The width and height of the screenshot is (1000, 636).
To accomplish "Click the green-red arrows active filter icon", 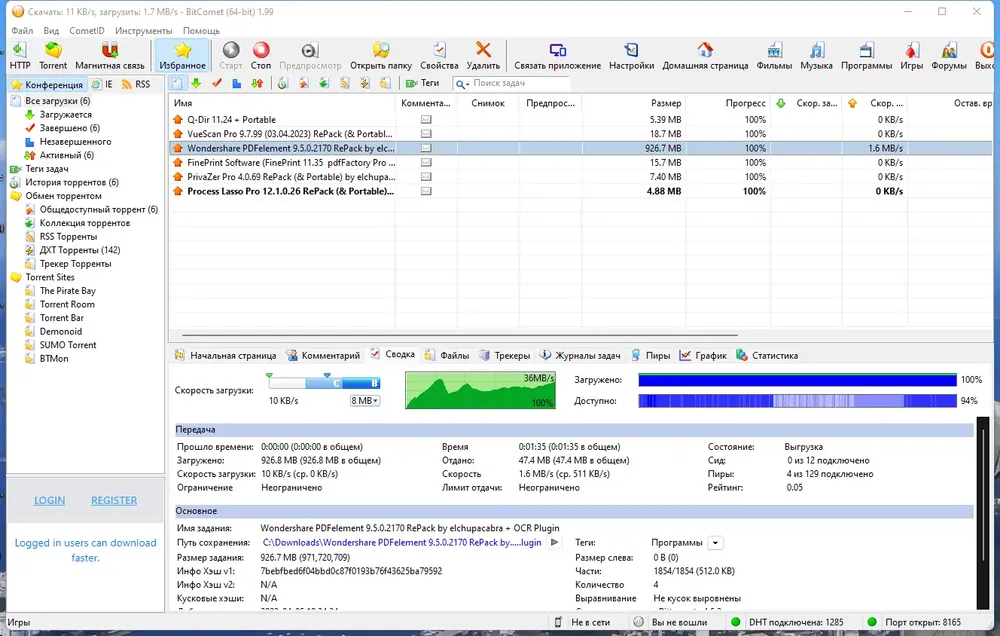I will pos(257,83).
